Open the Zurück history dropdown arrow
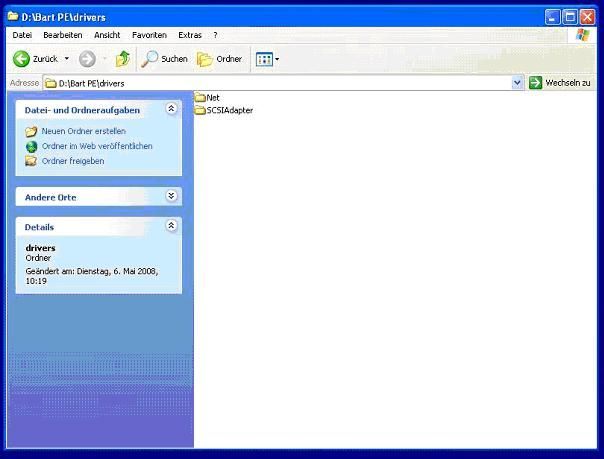The image size is (604, 459). pos(67,59)
